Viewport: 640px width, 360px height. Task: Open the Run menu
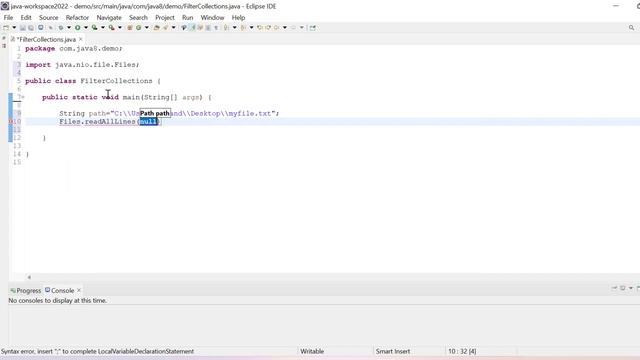point(187,18)
